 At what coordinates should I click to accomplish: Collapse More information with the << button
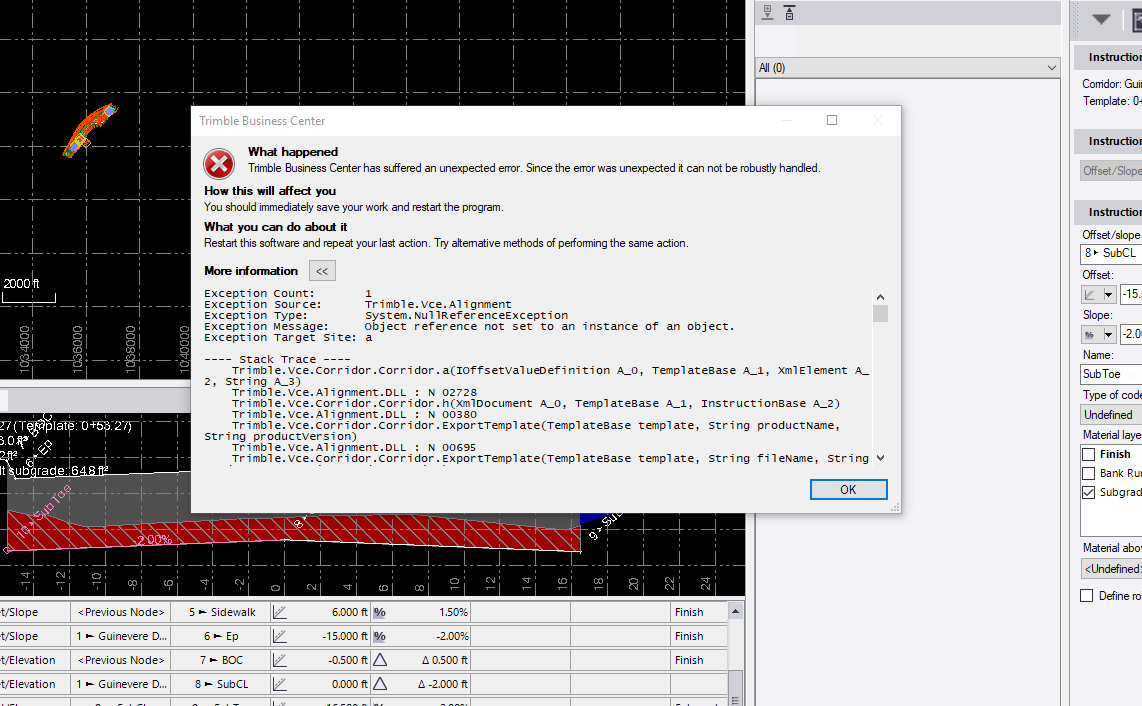322,271
